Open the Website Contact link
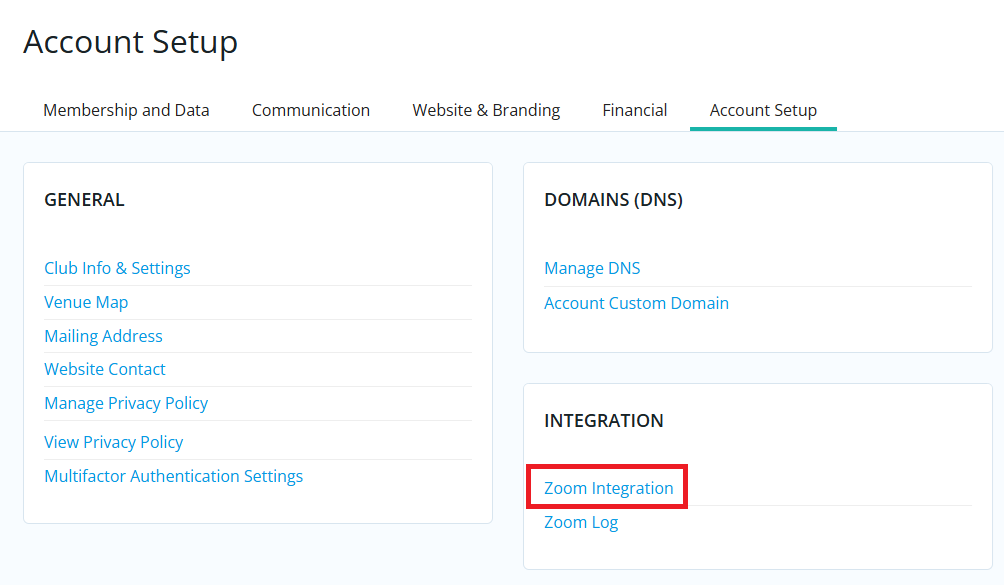This screenshot has width=1004, height=585. tap(105, 369)
